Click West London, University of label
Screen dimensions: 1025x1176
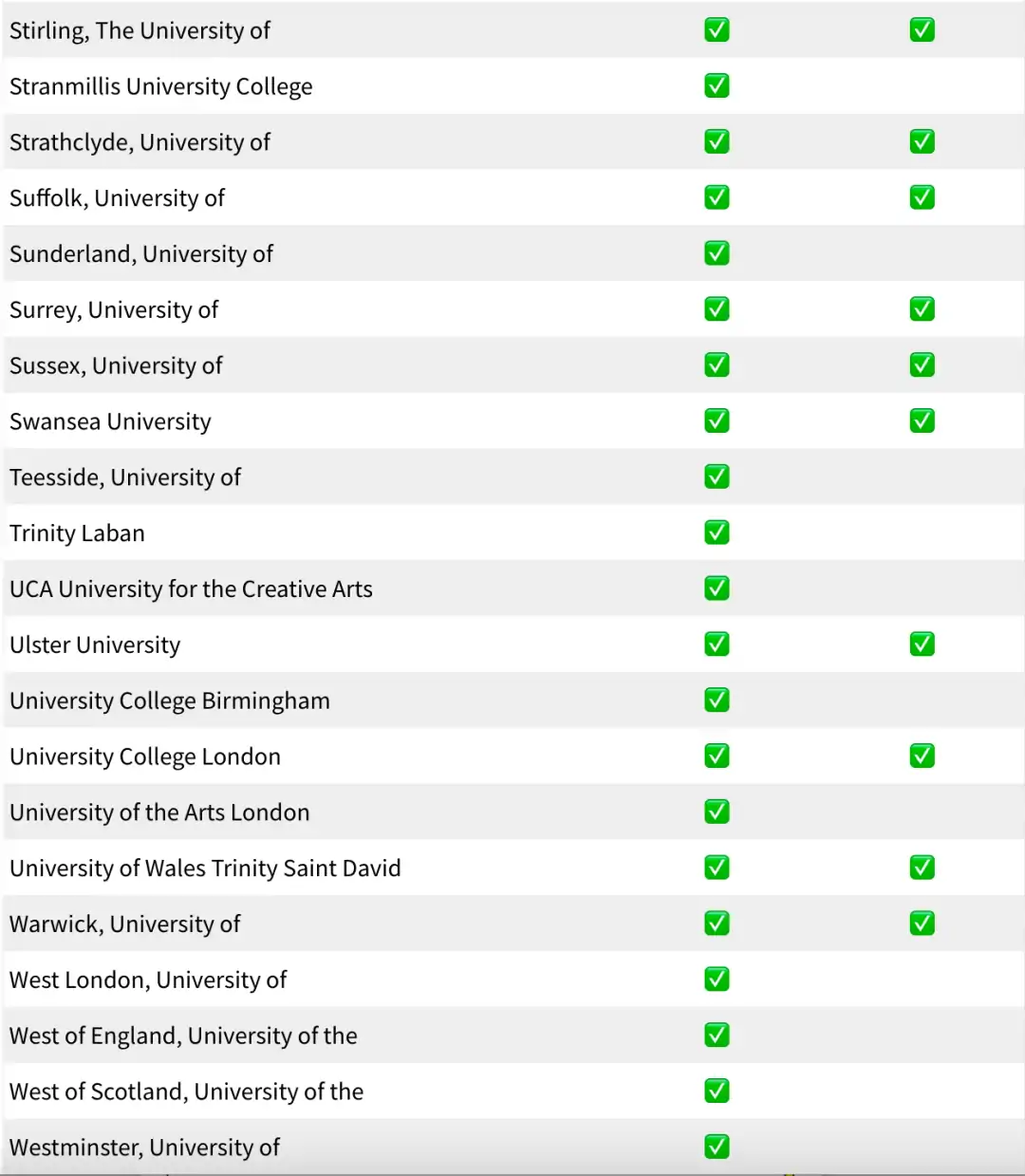coord(148,980)
